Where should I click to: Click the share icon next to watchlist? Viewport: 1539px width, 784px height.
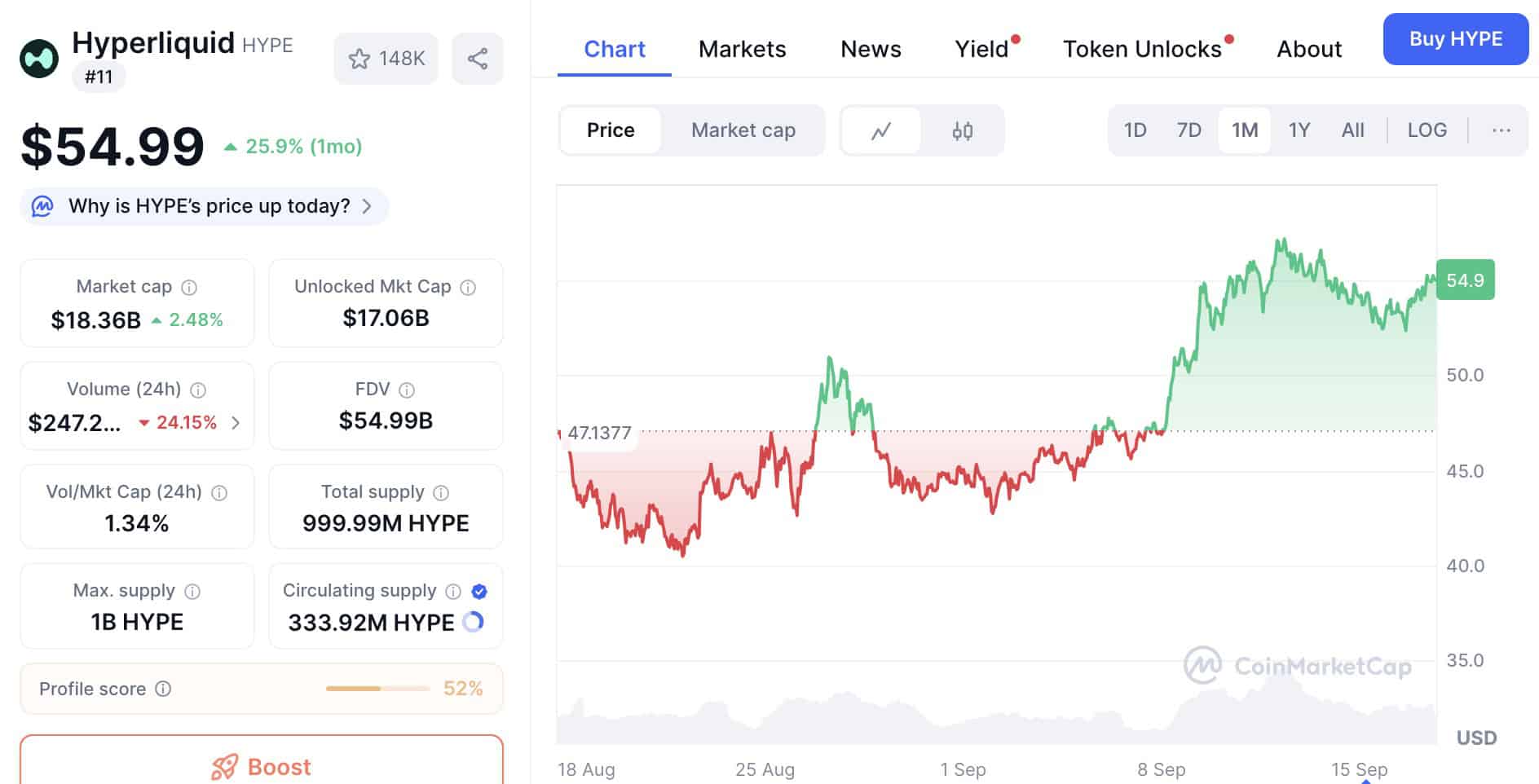[478, 59]
